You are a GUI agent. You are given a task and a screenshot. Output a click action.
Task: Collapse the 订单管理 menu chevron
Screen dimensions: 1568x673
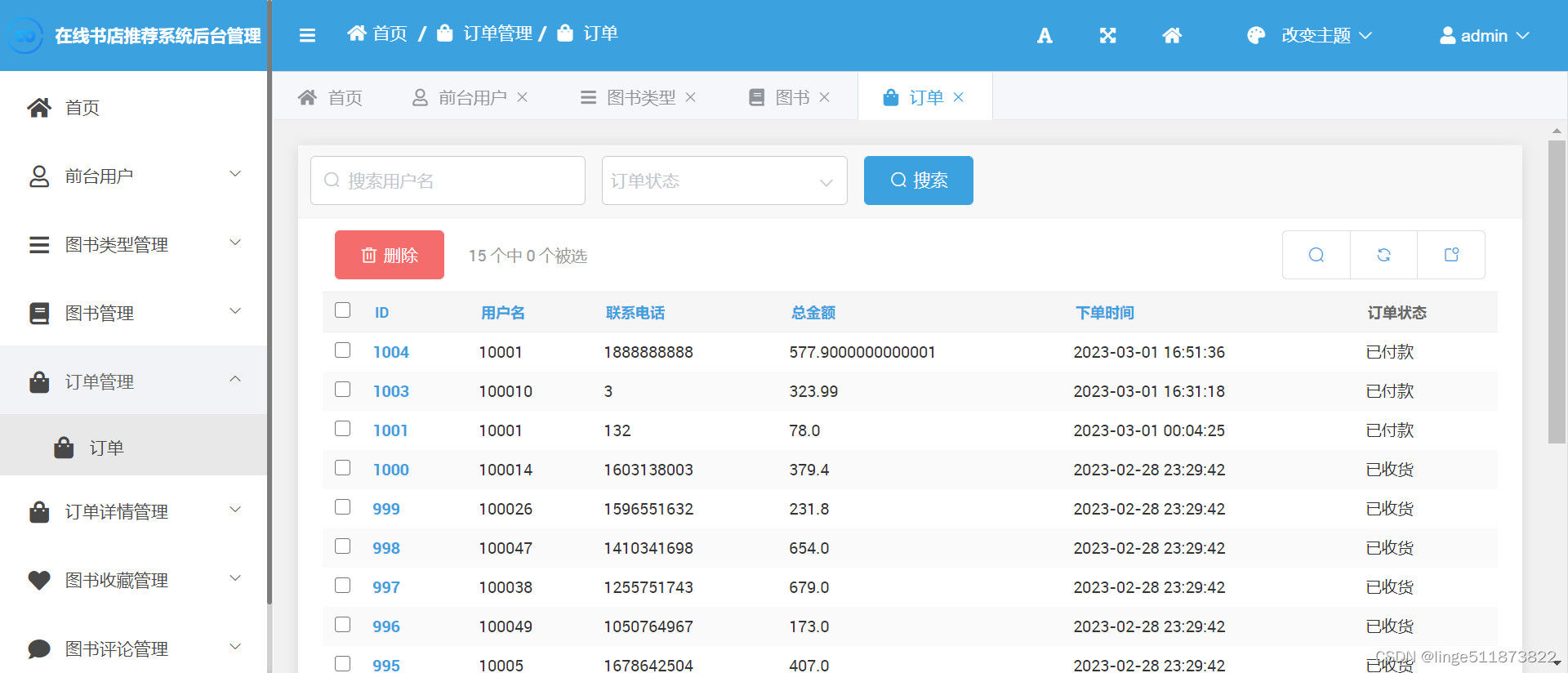click(235, 379)
